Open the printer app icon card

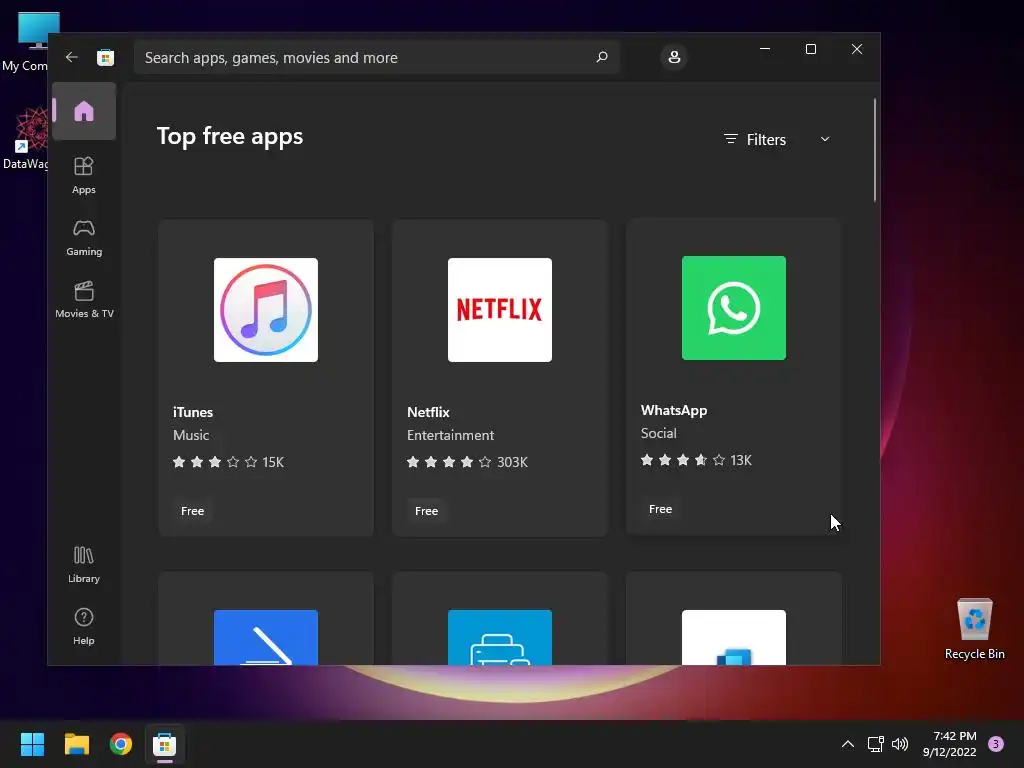coord(500,619)
